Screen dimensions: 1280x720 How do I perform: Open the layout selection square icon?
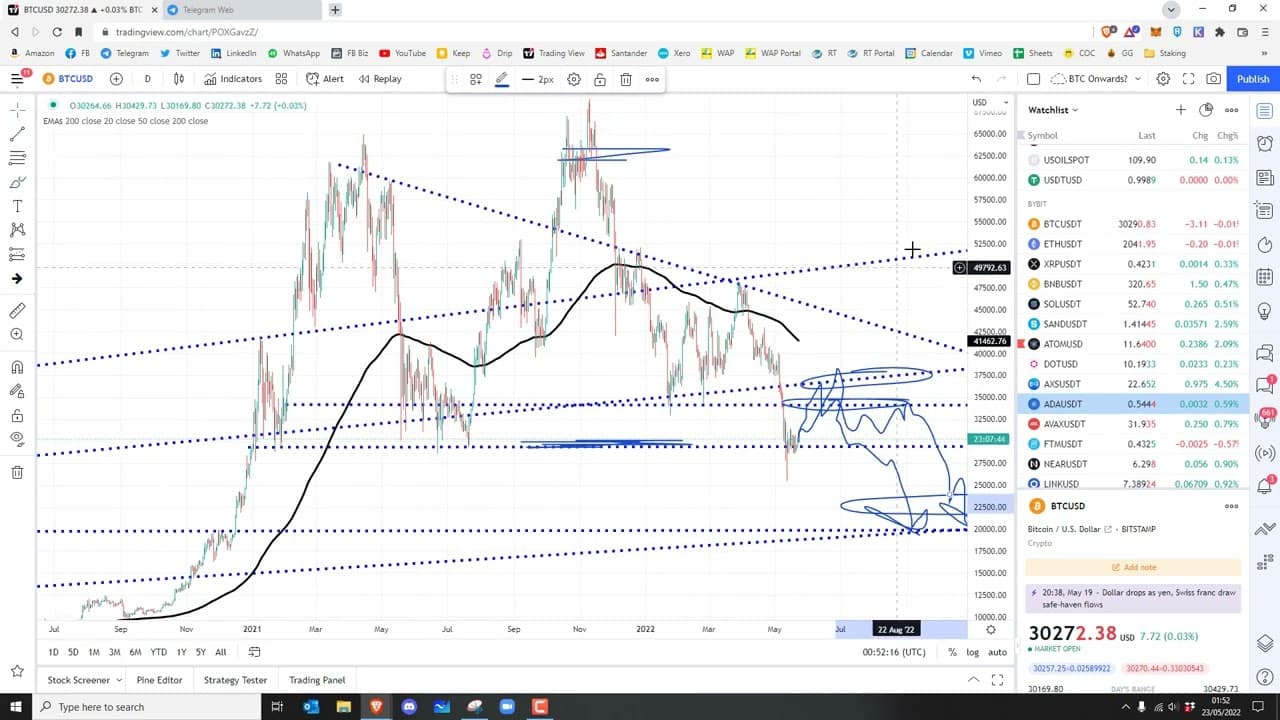point(1034,79)
